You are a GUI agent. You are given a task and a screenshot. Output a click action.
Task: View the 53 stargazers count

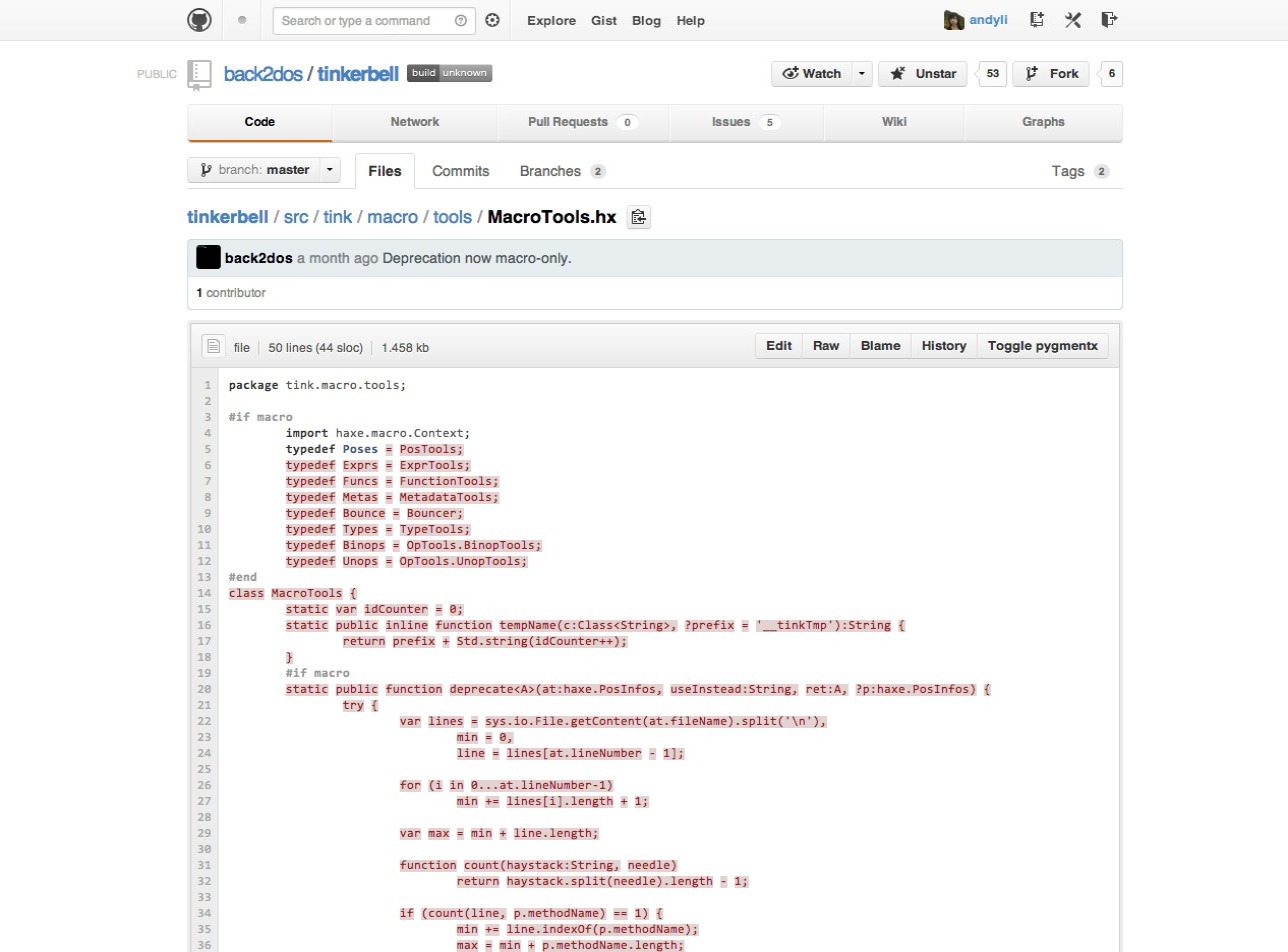992,74
